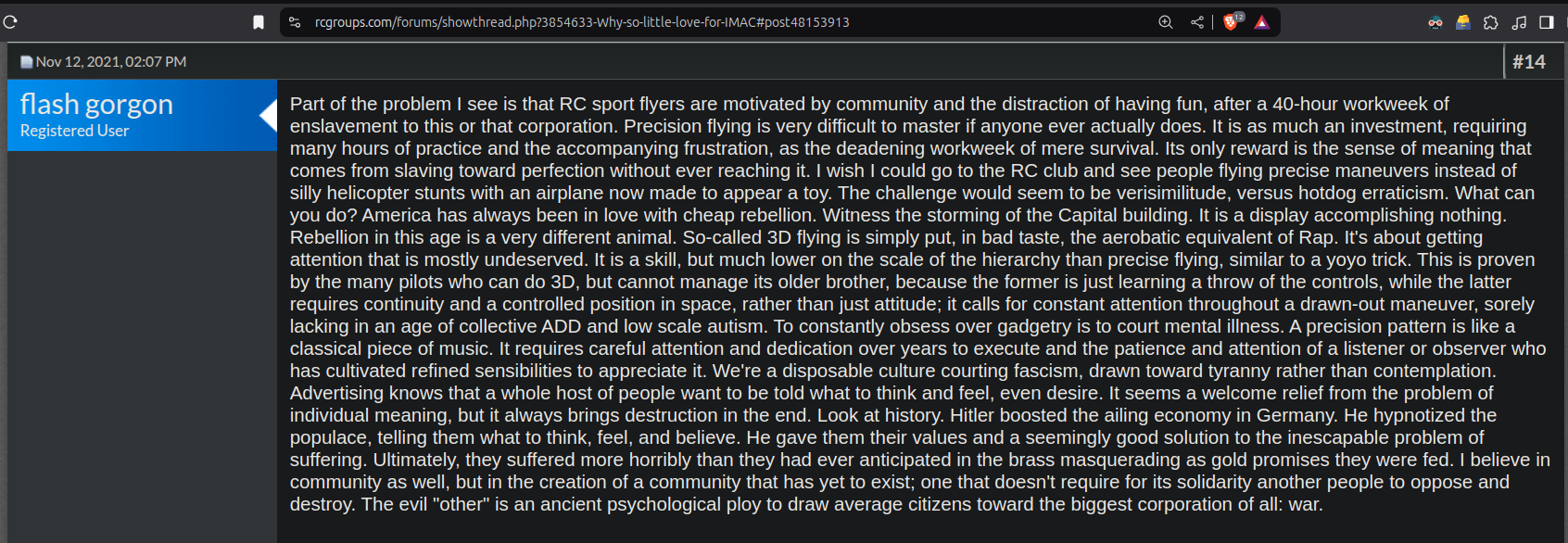Open the media control music note icon
Image resolution: width=1568 pixels, height=543 pixels.
click(1519, 22)
